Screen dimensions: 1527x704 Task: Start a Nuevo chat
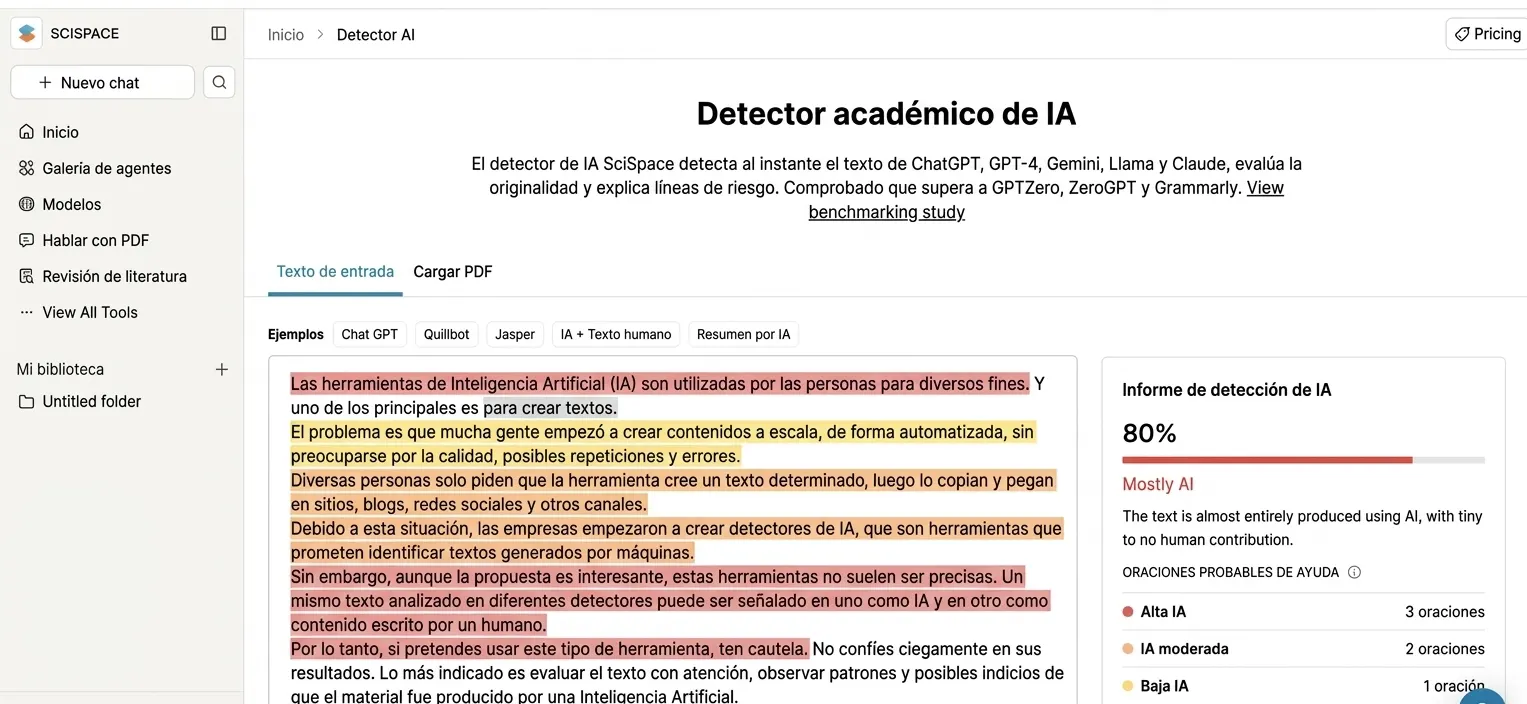(x=102, y=82)
